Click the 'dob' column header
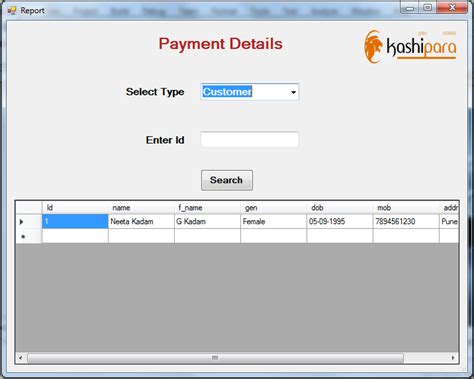Image resolution: width=474 pixels, height=379 pixels. [x=339, y=208]
